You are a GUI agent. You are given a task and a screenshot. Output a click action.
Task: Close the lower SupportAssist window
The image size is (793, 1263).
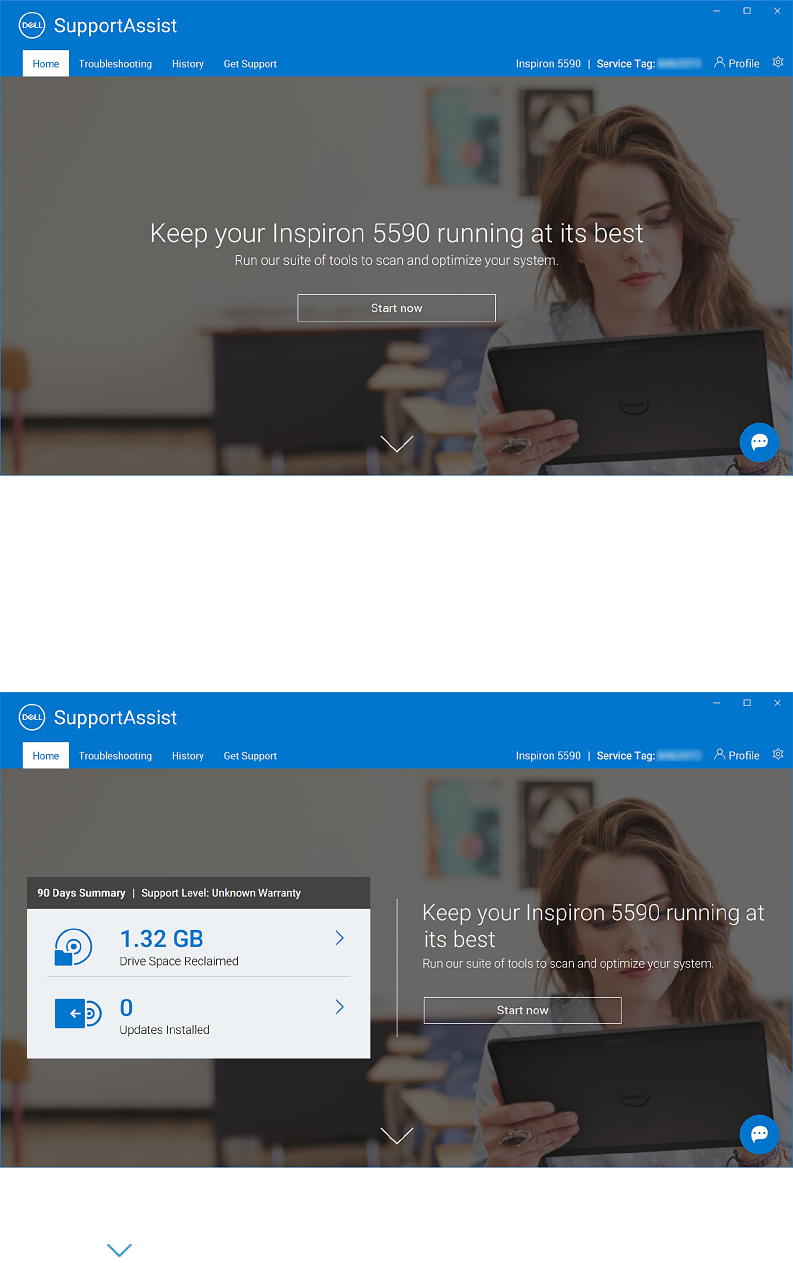point(777,703)
